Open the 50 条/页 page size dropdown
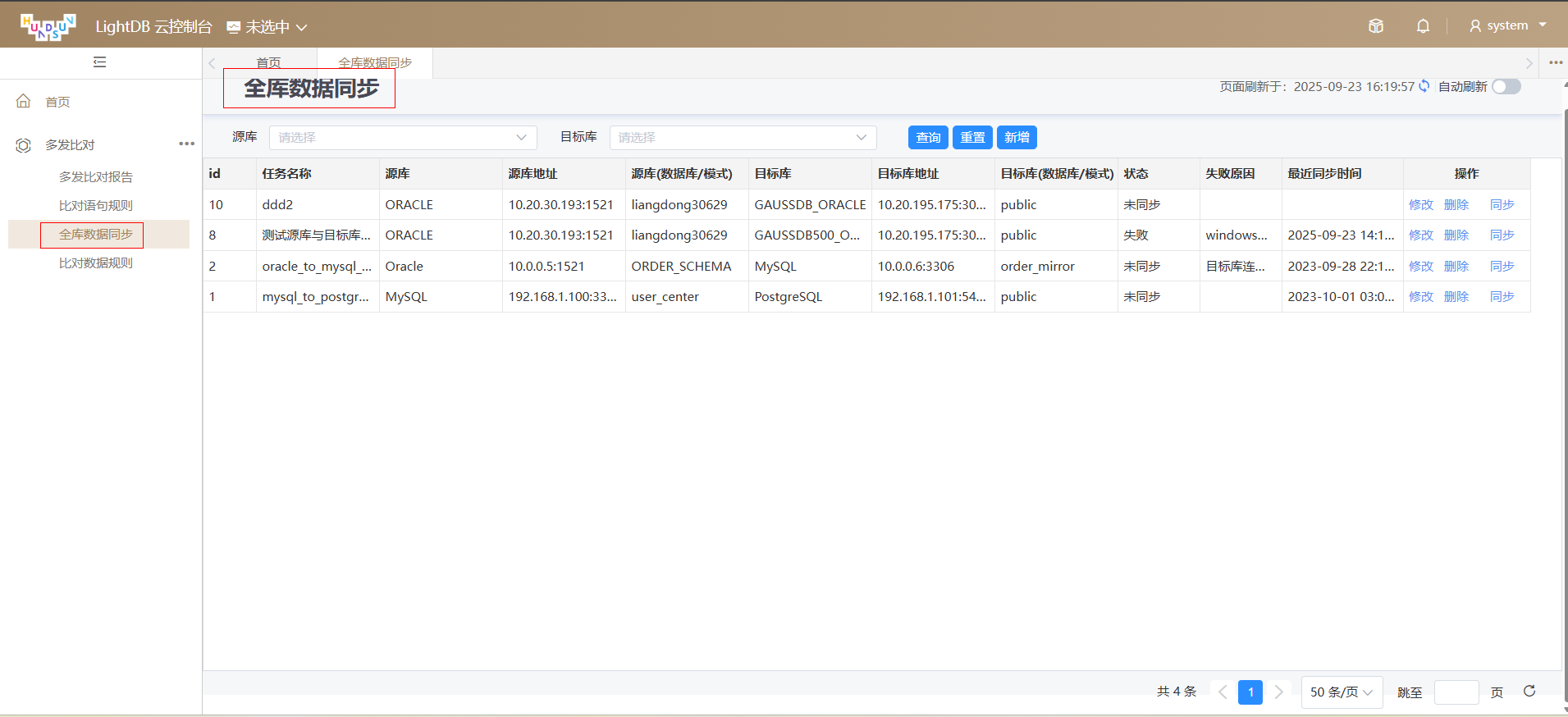This screenshot has height=717, width=1568. coord(1341,692)
